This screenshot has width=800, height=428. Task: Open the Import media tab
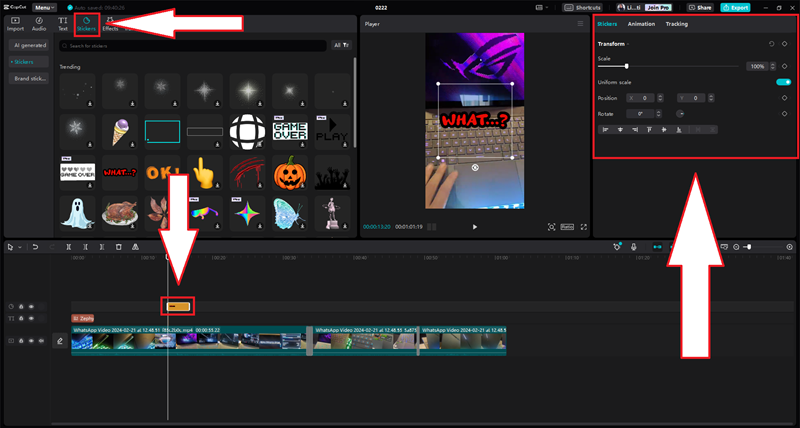tap(15, 23)
